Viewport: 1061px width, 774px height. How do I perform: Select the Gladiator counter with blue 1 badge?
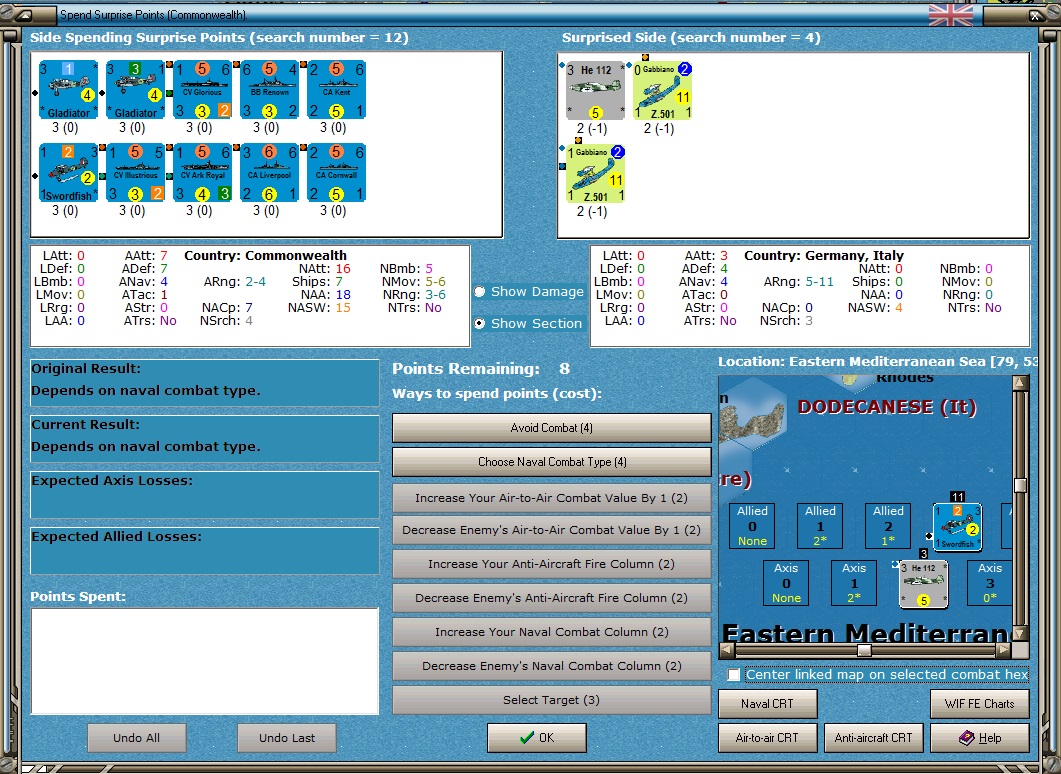68,90
